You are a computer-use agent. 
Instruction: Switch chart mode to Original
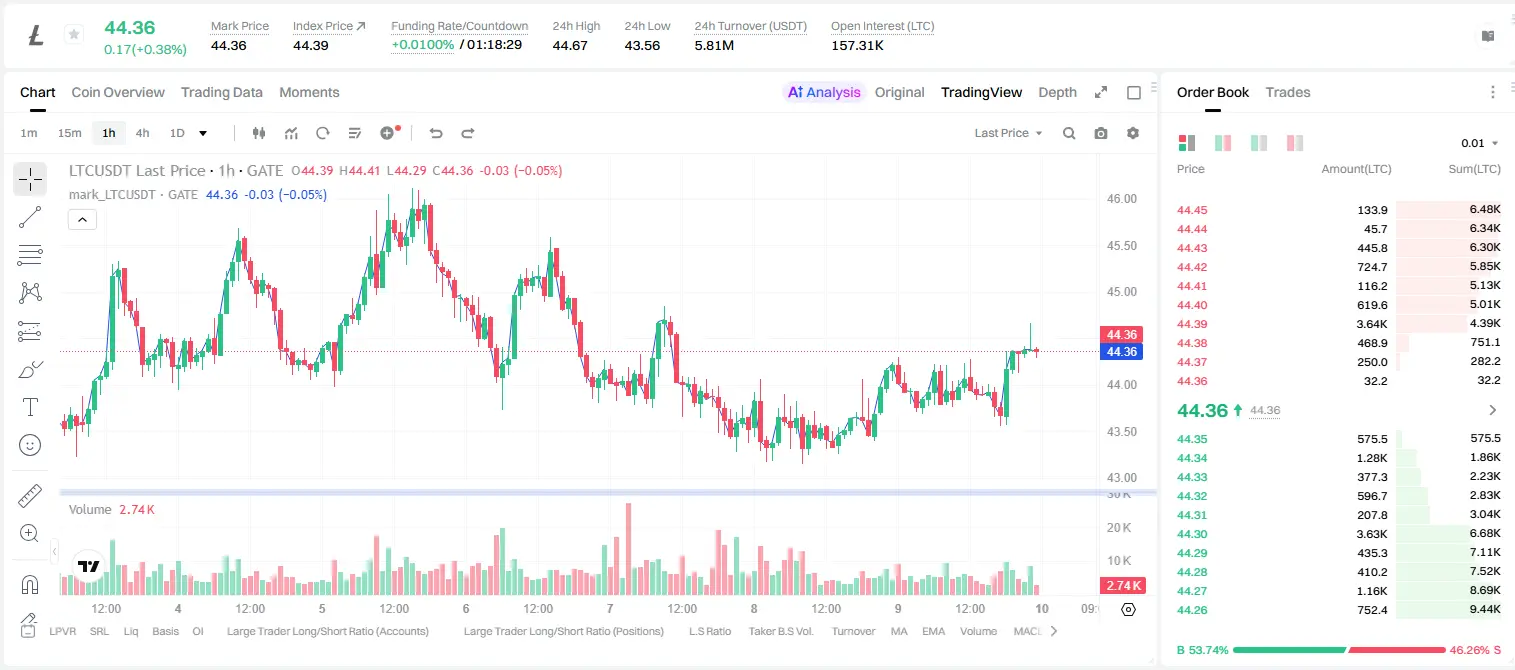pos(899,92)
